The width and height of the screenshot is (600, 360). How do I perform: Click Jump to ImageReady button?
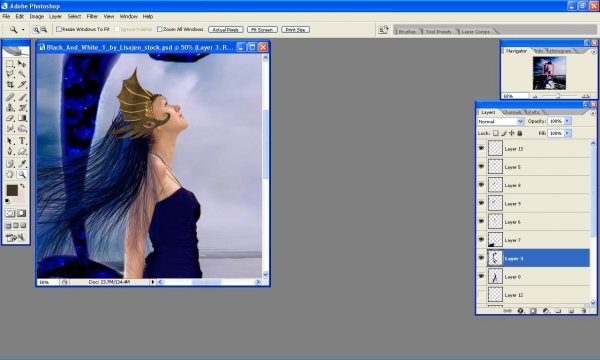(x=16, y=238)
